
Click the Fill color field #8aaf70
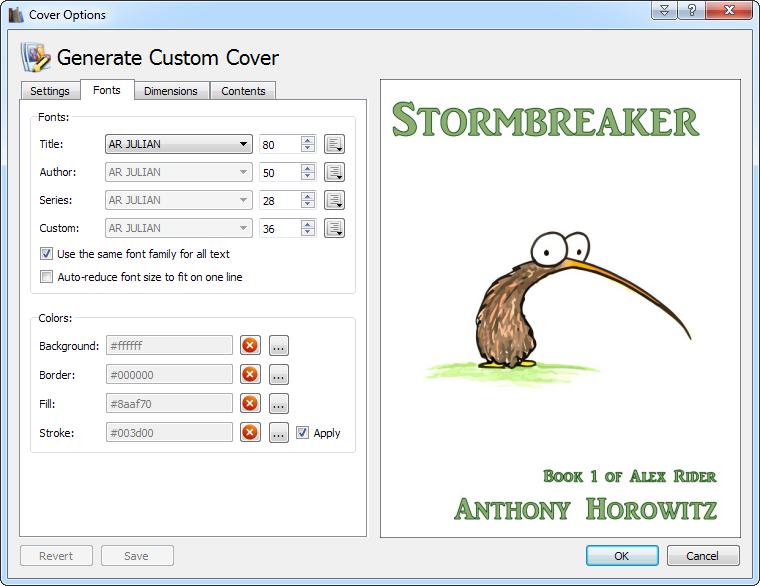[169, 404]
